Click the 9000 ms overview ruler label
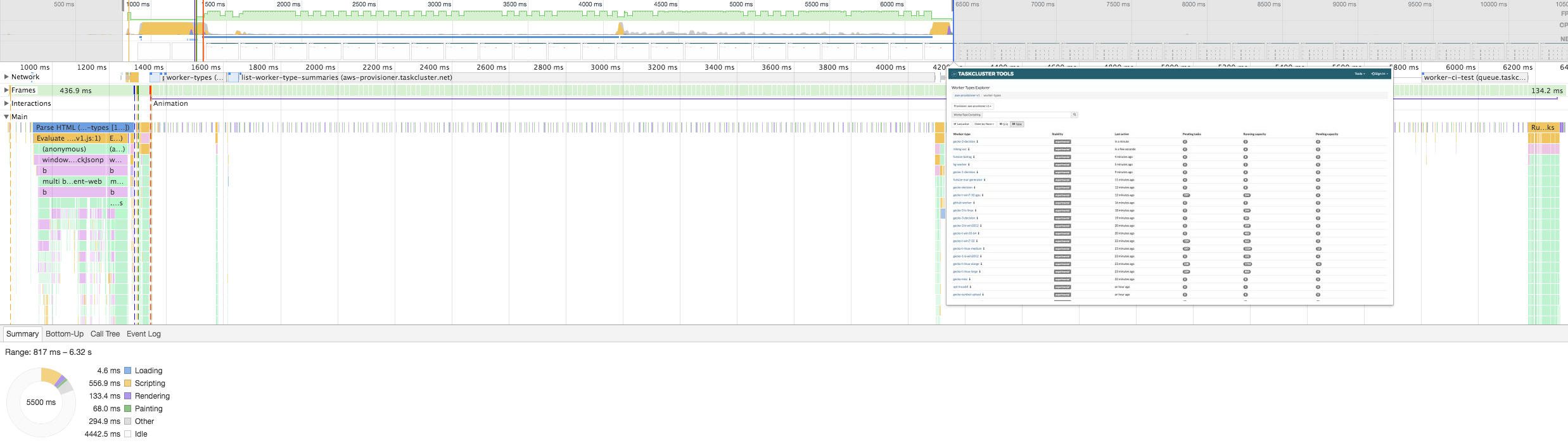Viewport: 1568px width, 443px height. coord(1344,4)
